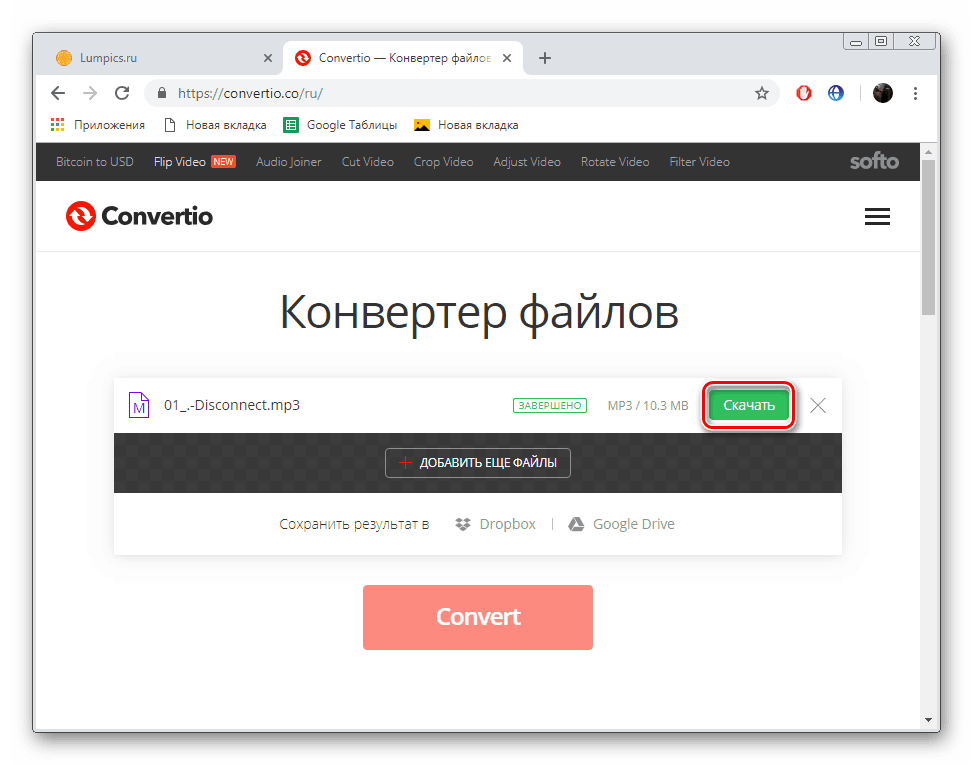
Task: Open Chrome three-dot menu
Action: (x=915, y=94)
